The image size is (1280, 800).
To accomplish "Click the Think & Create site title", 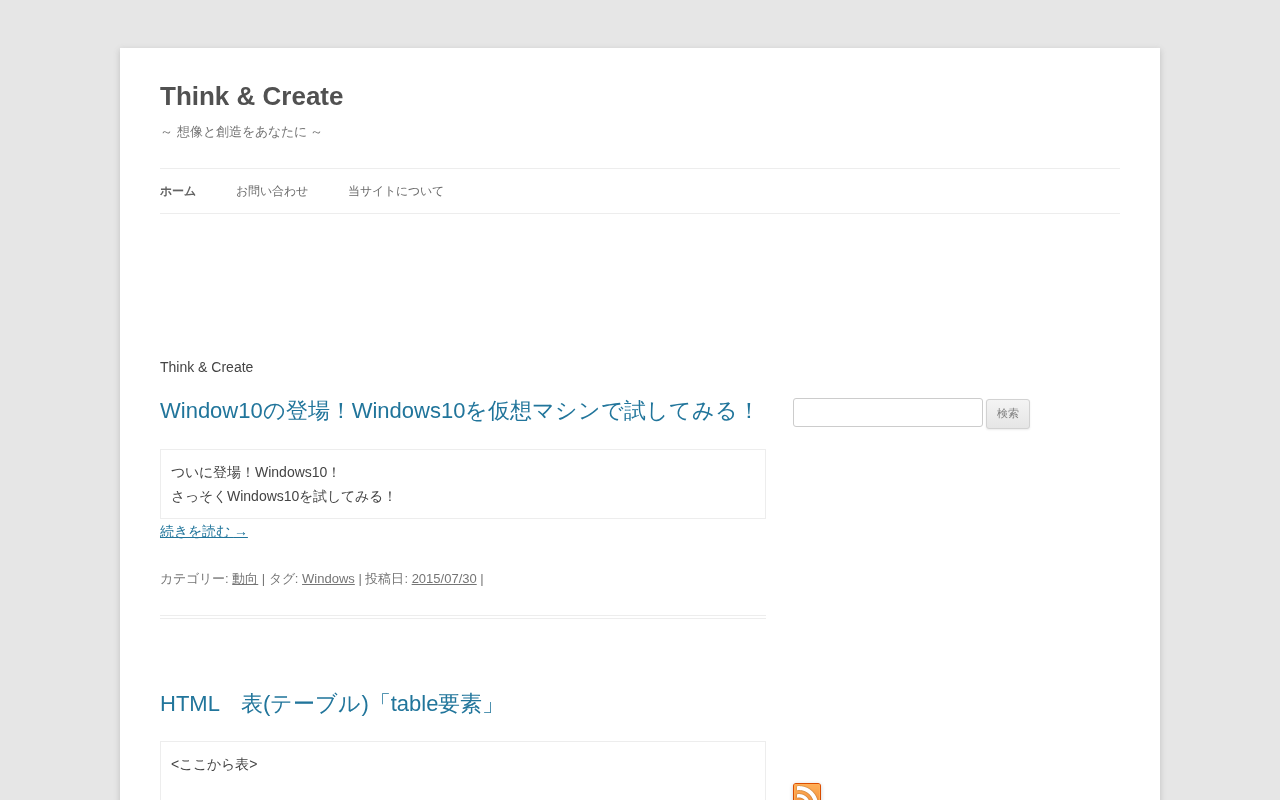I will 251,96.
